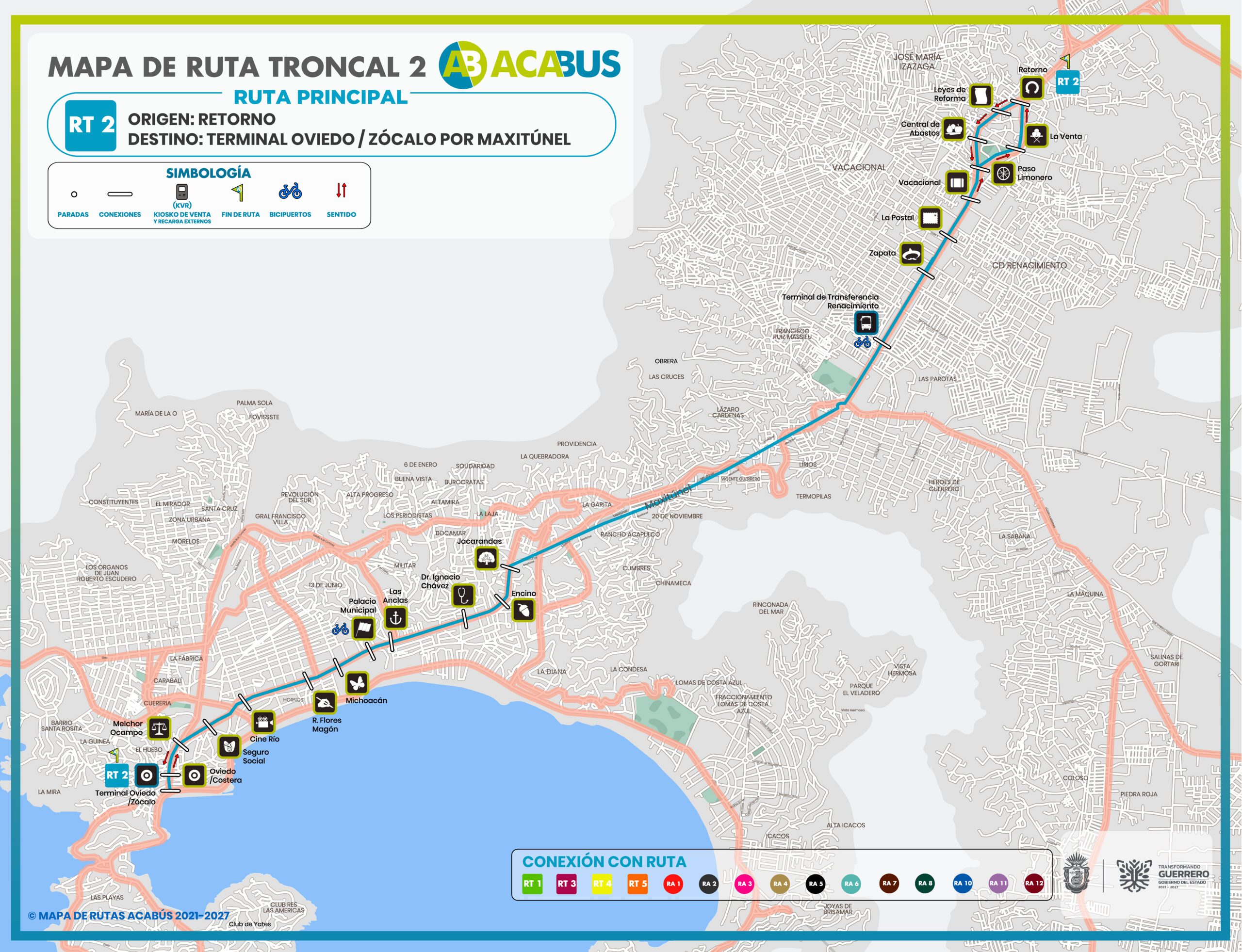This screenshot has height=952, width=1242.
Task: Click the Las Anclas anchor icon
Action: pos(396,618)
